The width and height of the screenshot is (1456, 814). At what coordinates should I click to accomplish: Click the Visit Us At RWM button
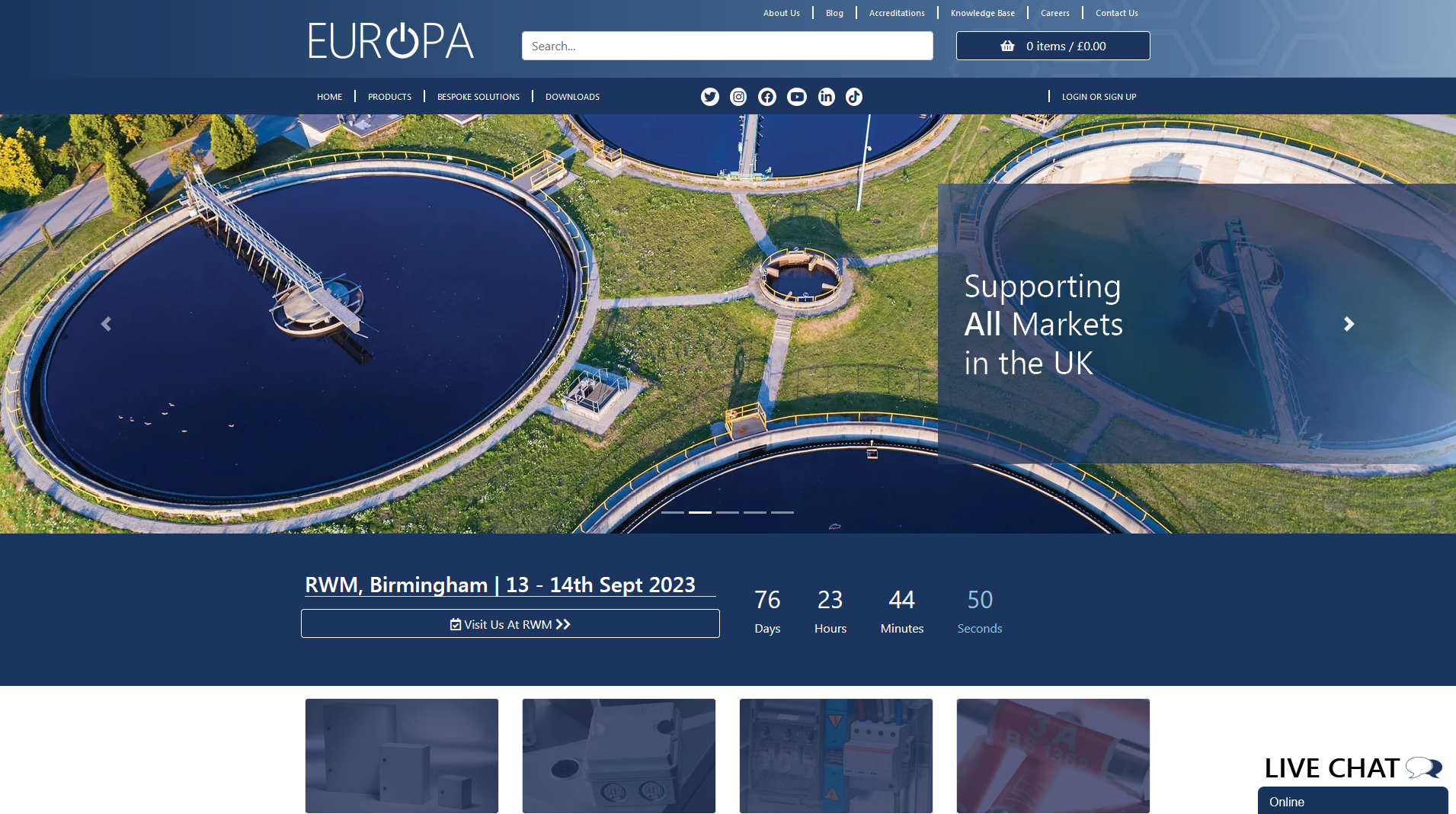pos(510,623)
